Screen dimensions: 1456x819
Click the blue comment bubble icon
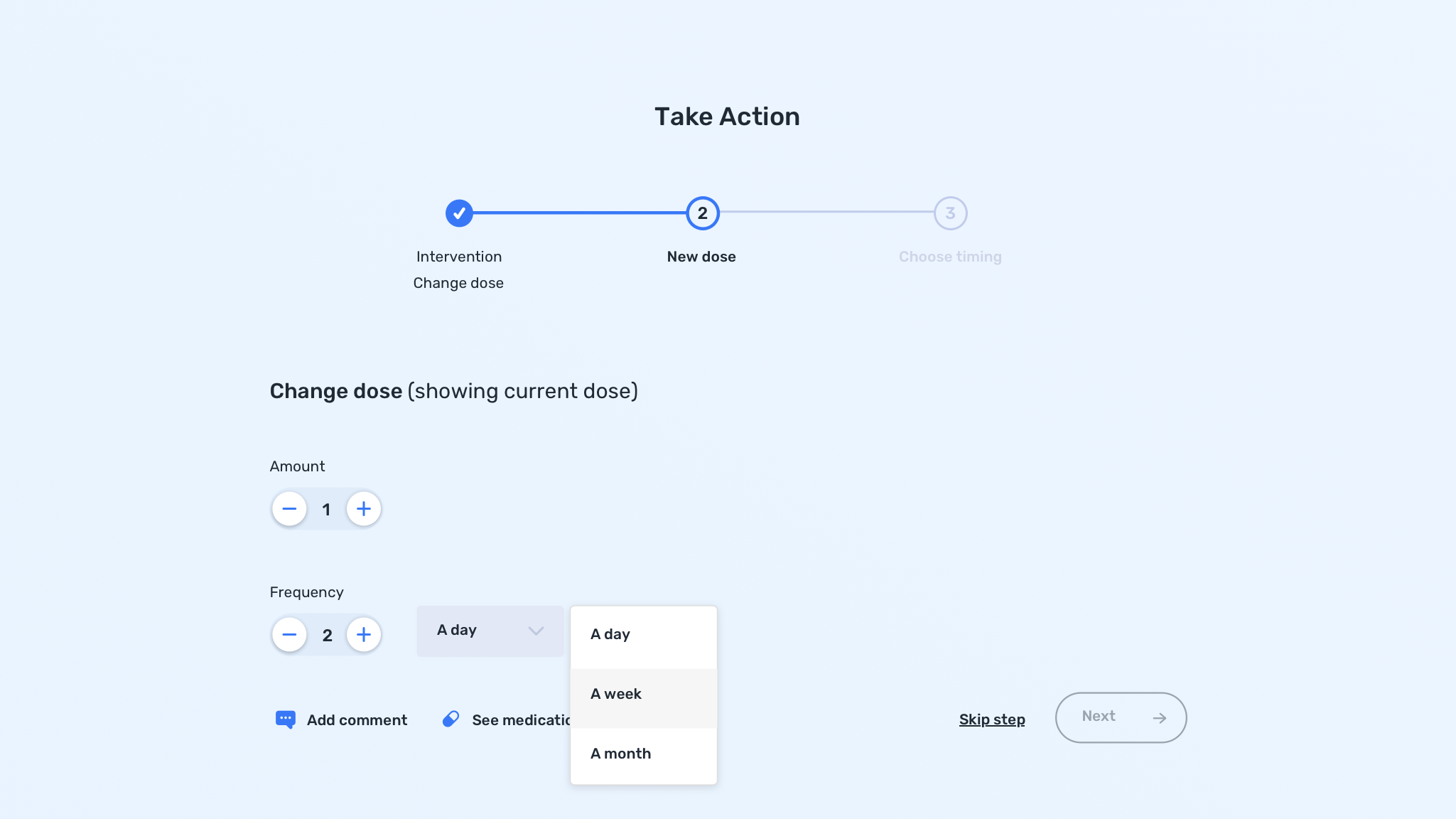285,719
